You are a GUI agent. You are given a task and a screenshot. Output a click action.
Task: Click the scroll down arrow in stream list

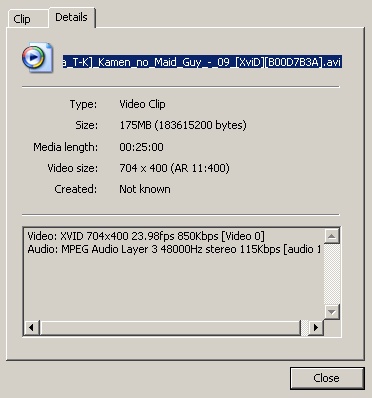tap(331, 312)
